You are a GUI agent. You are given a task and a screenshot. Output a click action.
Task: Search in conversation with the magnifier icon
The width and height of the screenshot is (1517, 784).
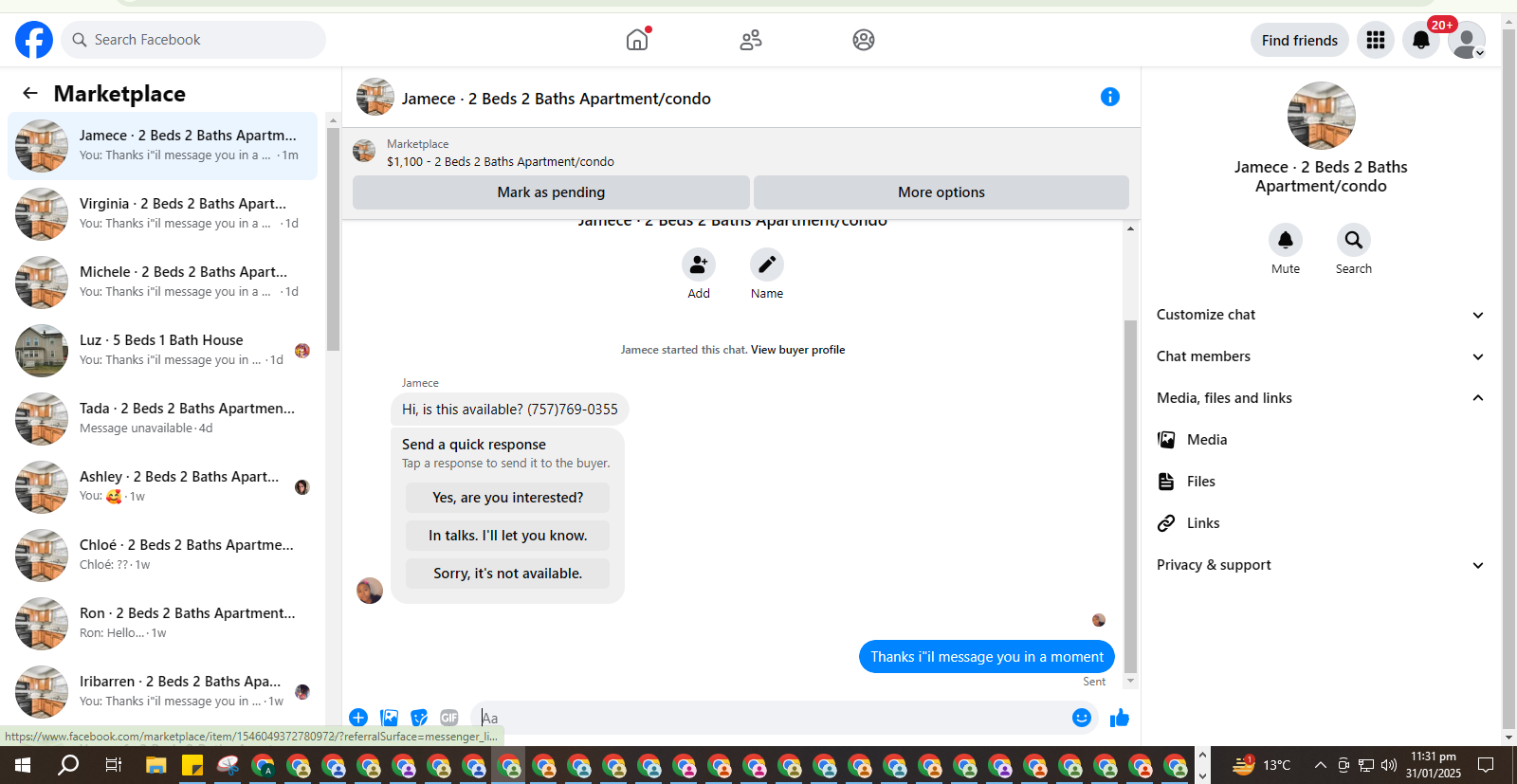[1354, 240]
